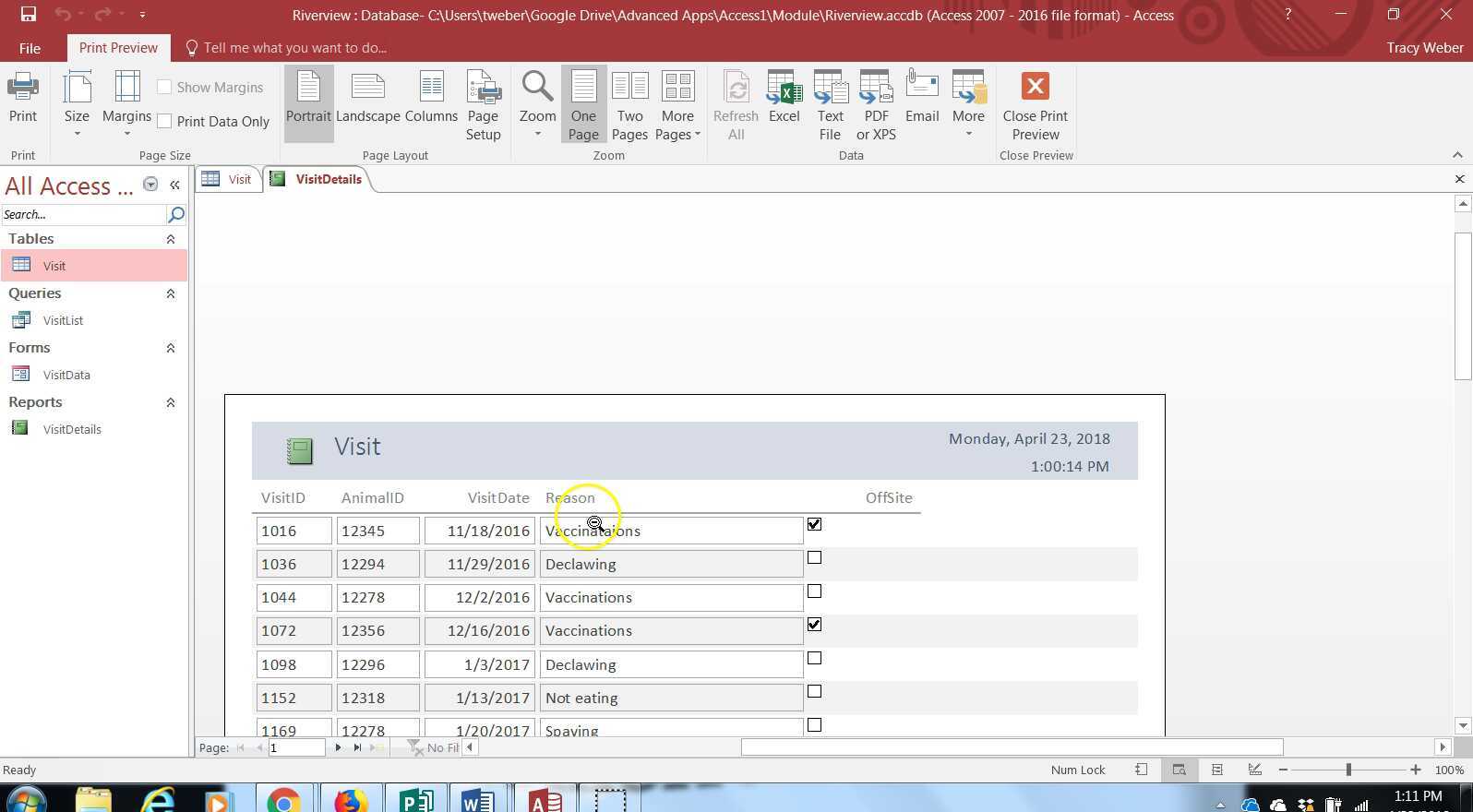Collapse the Queries group in navigation pane
This screenshot has height=812, width=1473.
coord(170,293)
